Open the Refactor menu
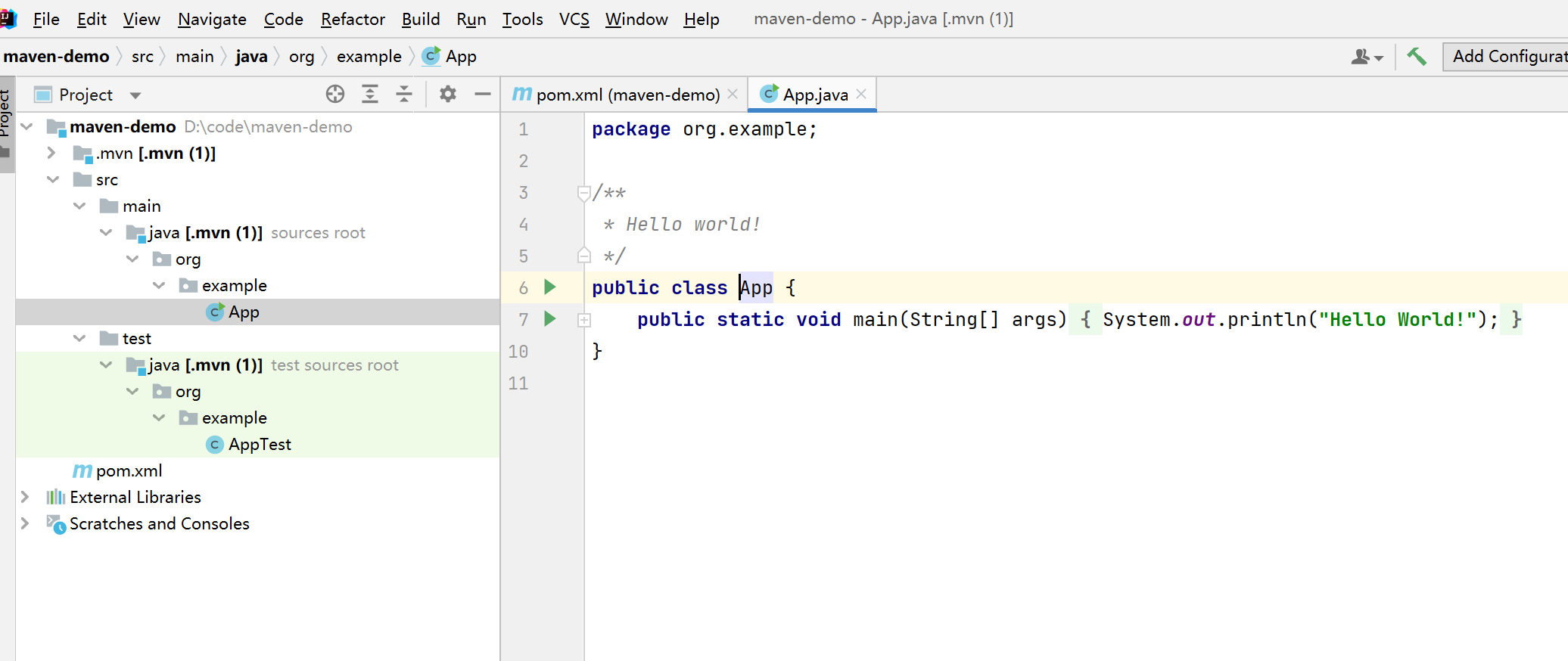Screen dimensions: 1568x661 pos(353,19)
